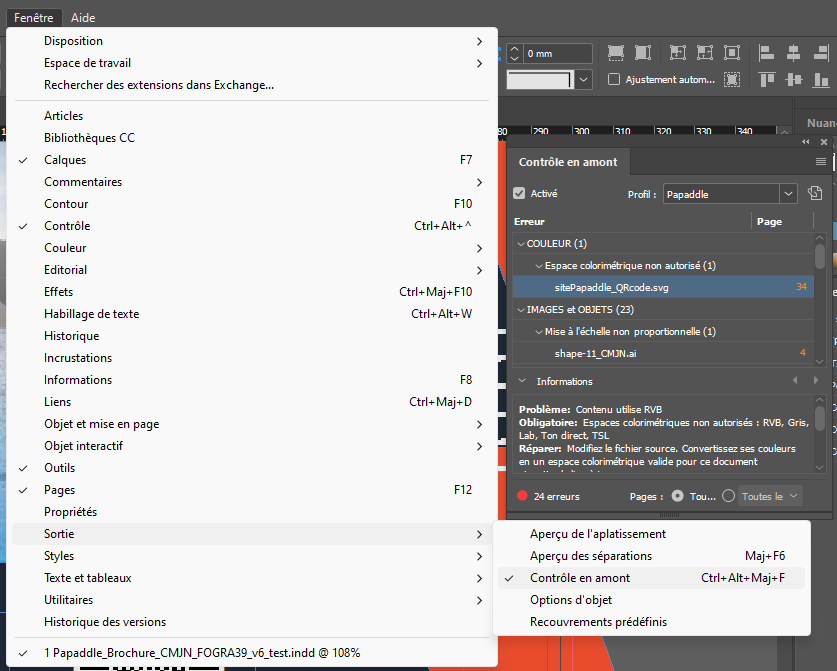Collapse the Informations section
Viewport: 837px width, 671px height.
point(521,381)
